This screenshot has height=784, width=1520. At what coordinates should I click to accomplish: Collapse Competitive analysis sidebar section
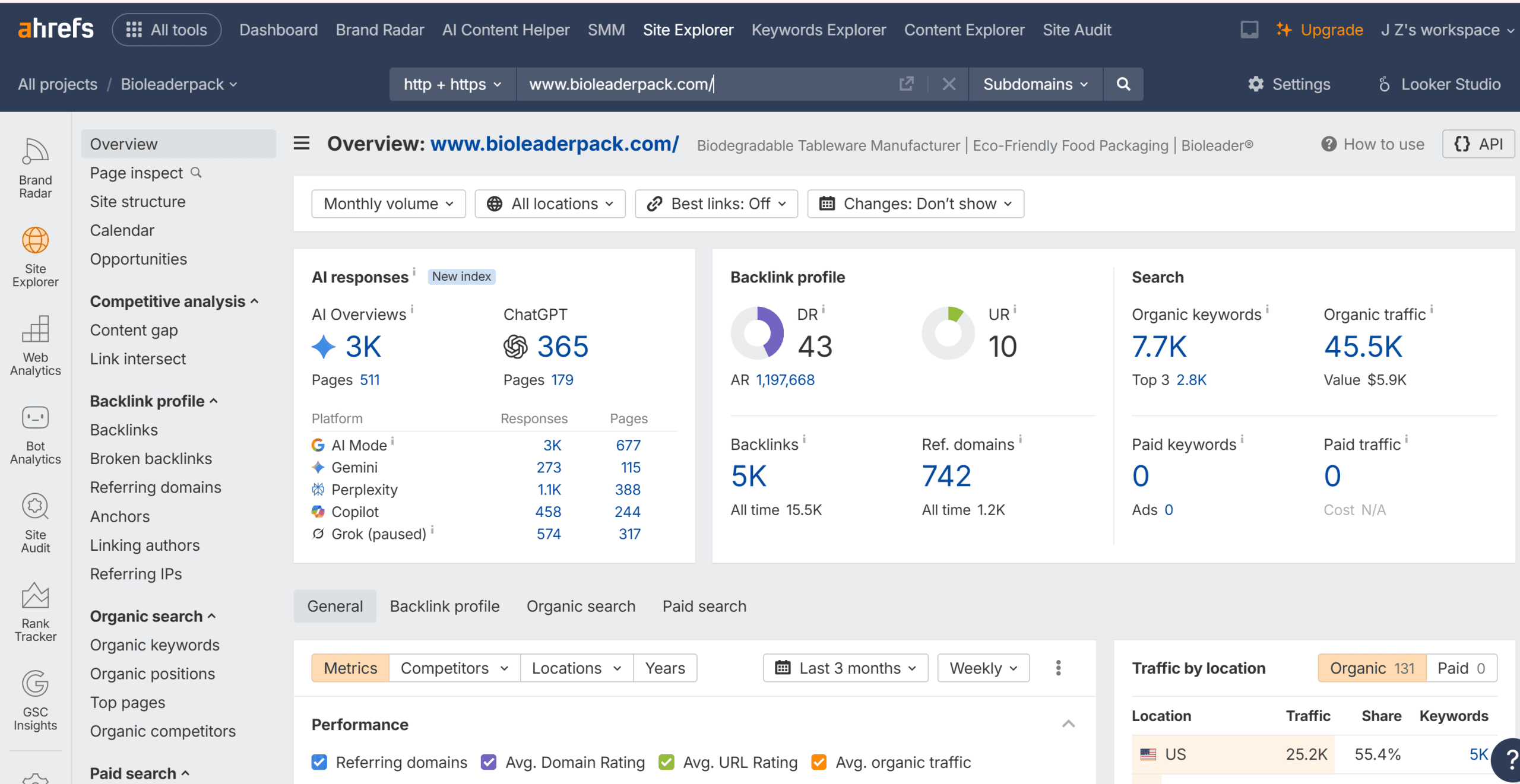tap(175, 301)
